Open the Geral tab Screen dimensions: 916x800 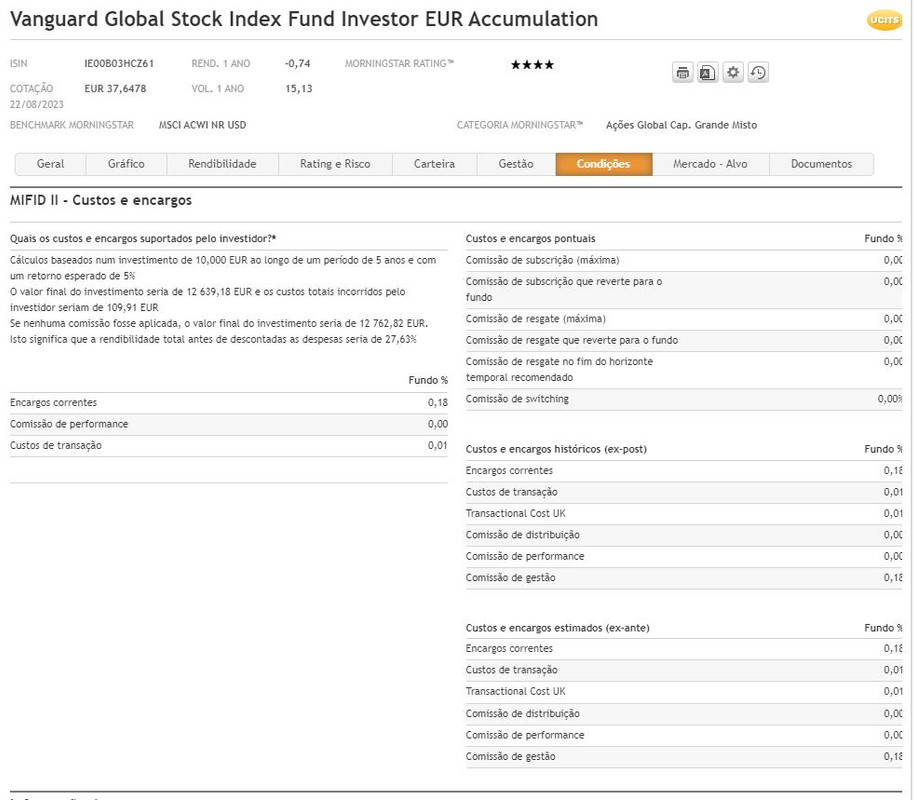pos(50,164)
